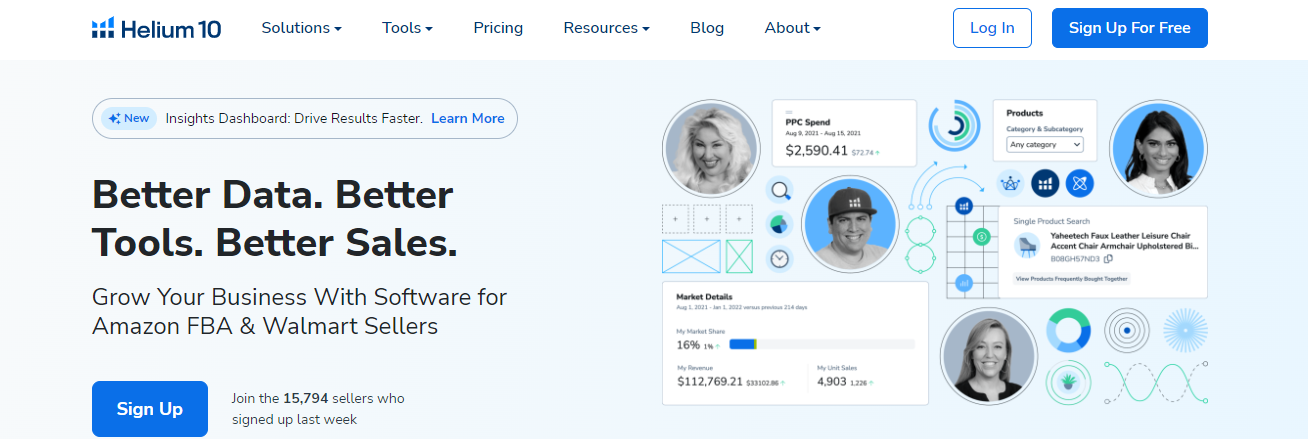The image size is (1311, 439).
Task: Follow the Learn More link
Action: 467,118
